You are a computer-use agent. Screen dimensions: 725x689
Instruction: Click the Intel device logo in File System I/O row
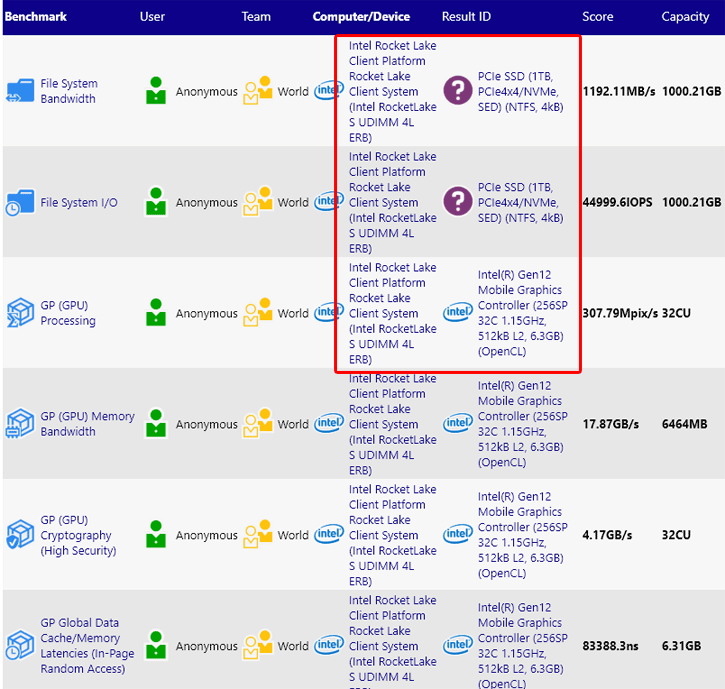(x=329, y=202)
